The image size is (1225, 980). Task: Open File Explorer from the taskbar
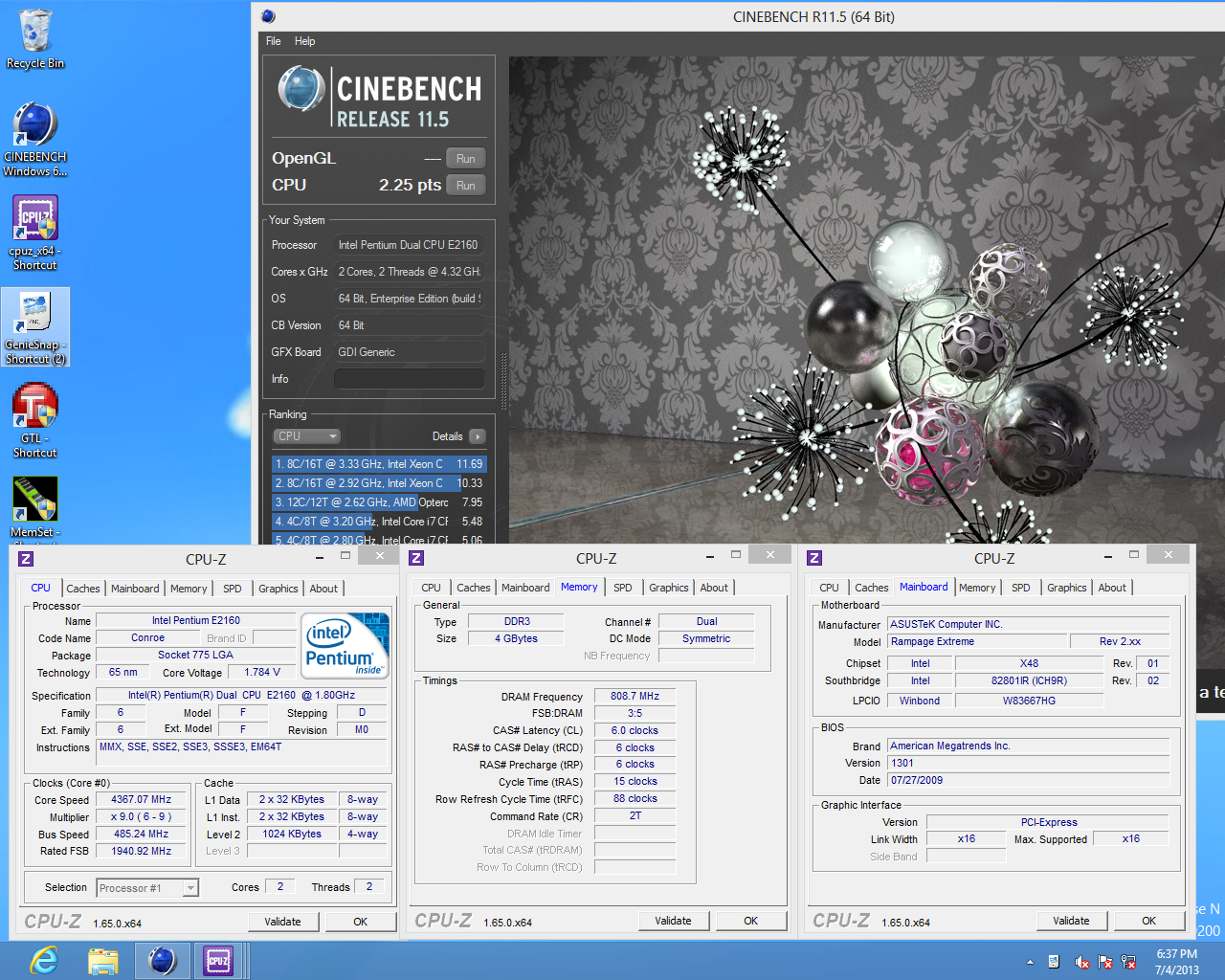(102, 960)
